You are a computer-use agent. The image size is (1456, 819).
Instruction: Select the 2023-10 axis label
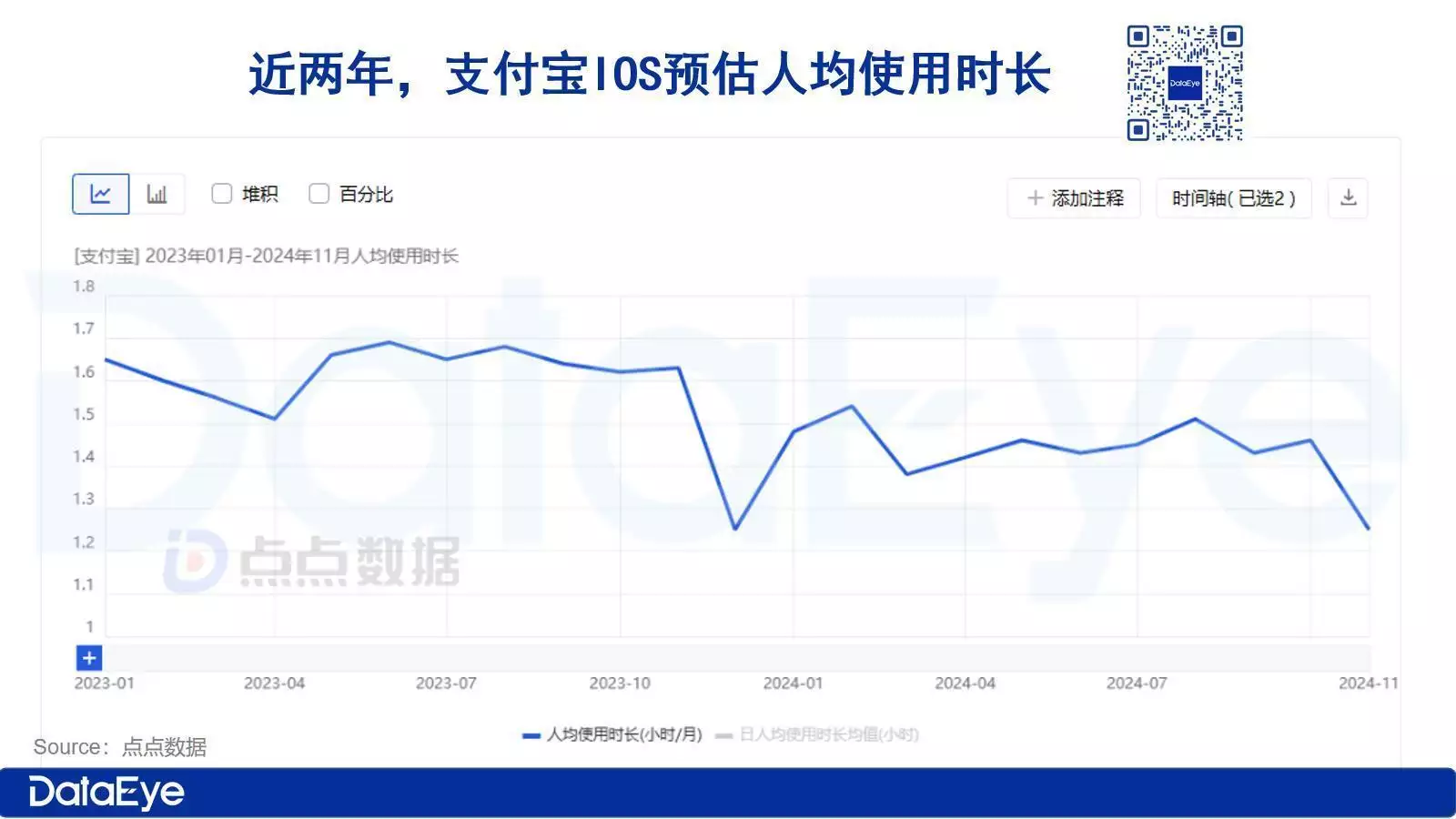620,682
